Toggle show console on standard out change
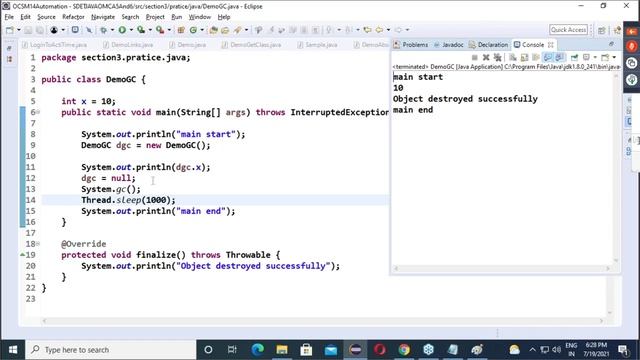The image size is (640, 360). tap(548, 58)
